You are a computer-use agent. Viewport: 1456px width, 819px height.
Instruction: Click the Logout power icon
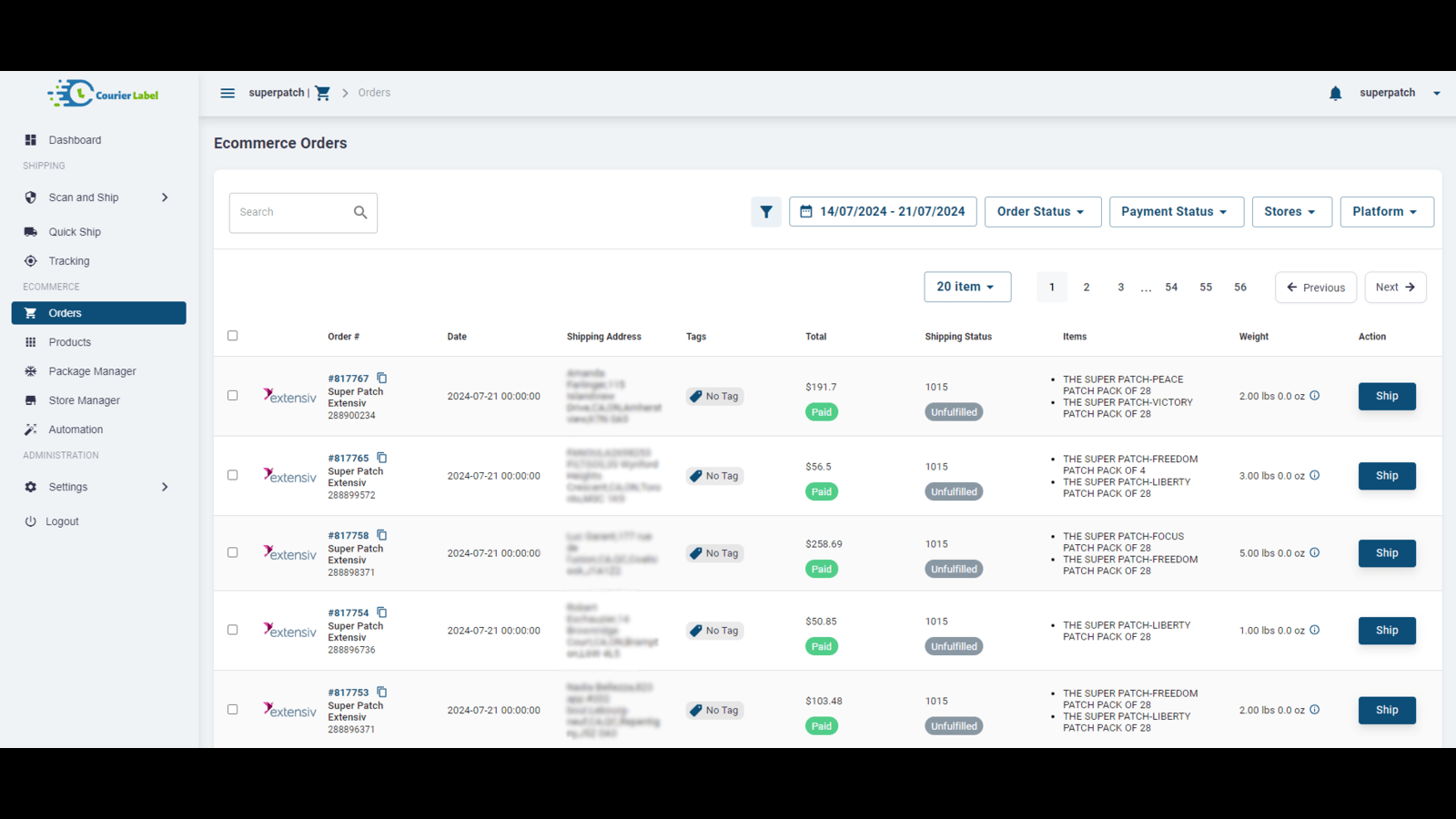(x=31, y=521)
